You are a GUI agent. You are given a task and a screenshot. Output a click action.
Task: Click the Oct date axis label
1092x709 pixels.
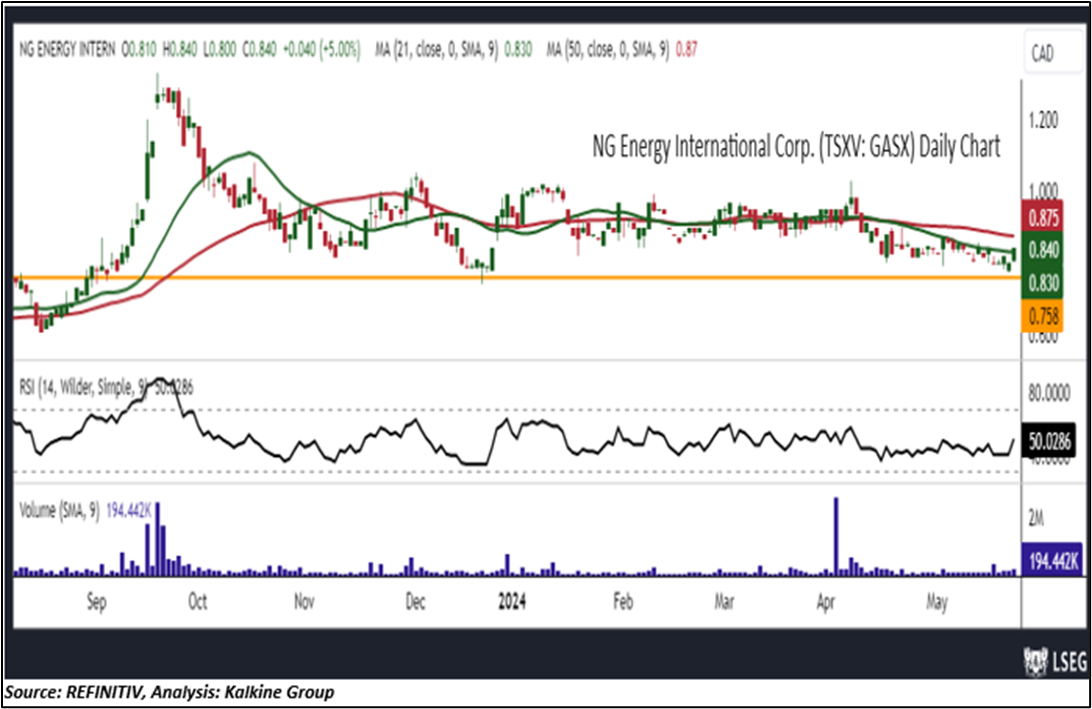click(x=198, y=601)
